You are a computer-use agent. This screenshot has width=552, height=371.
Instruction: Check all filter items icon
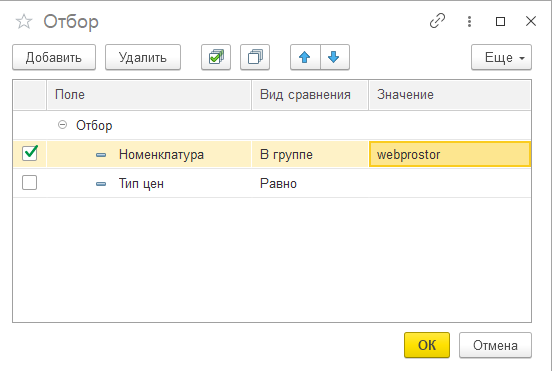click(x=216, y=57)
